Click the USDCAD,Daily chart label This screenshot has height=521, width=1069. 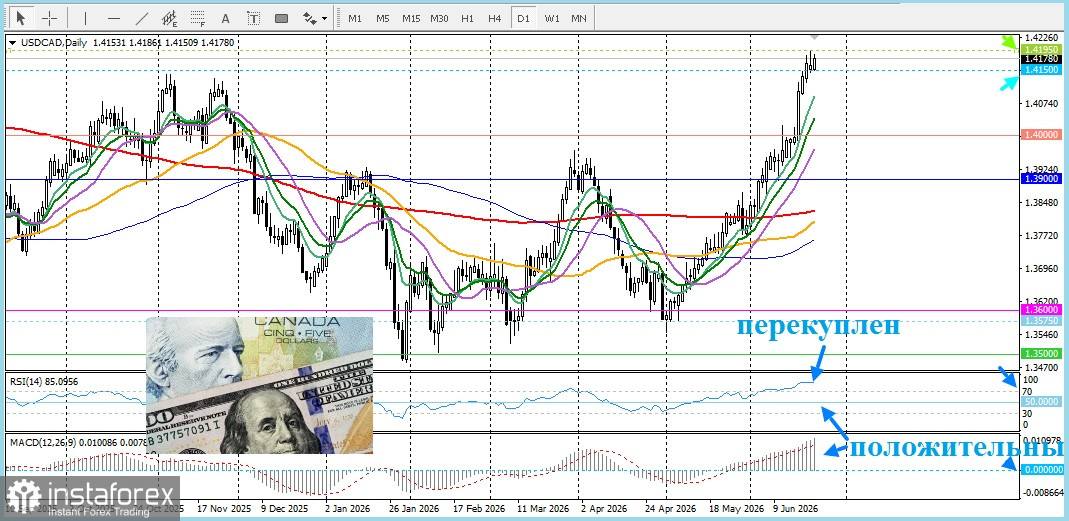click(x=54, y=42)
